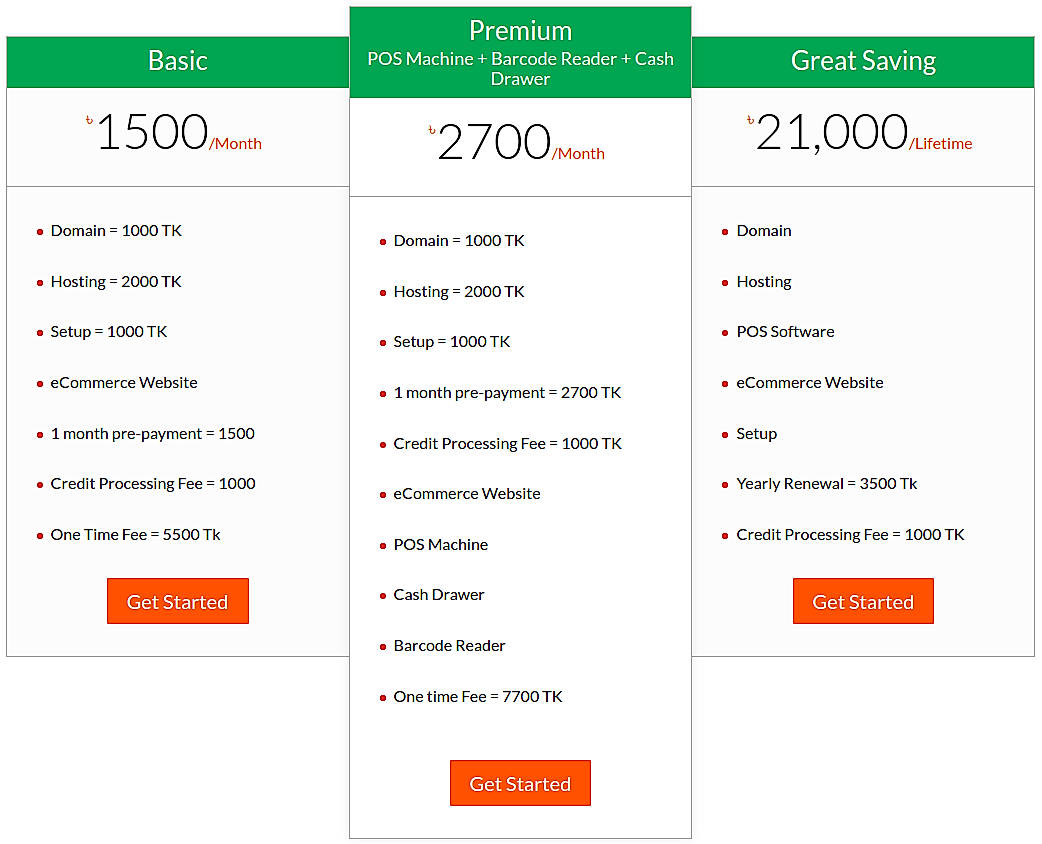Select the Domain = 1000 TK item in Basic
Image resolution: width=1042 pixels, height=844 pixels.
point(116,230)
